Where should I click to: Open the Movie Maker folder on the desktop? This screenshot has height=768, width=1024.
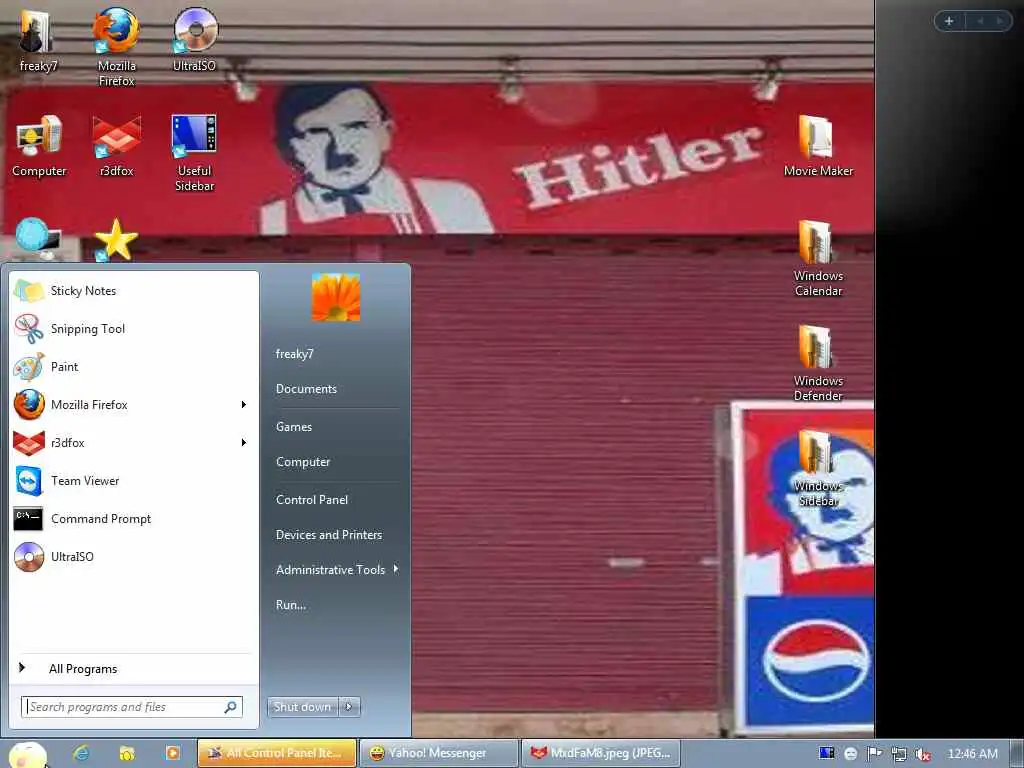point(818,145)
